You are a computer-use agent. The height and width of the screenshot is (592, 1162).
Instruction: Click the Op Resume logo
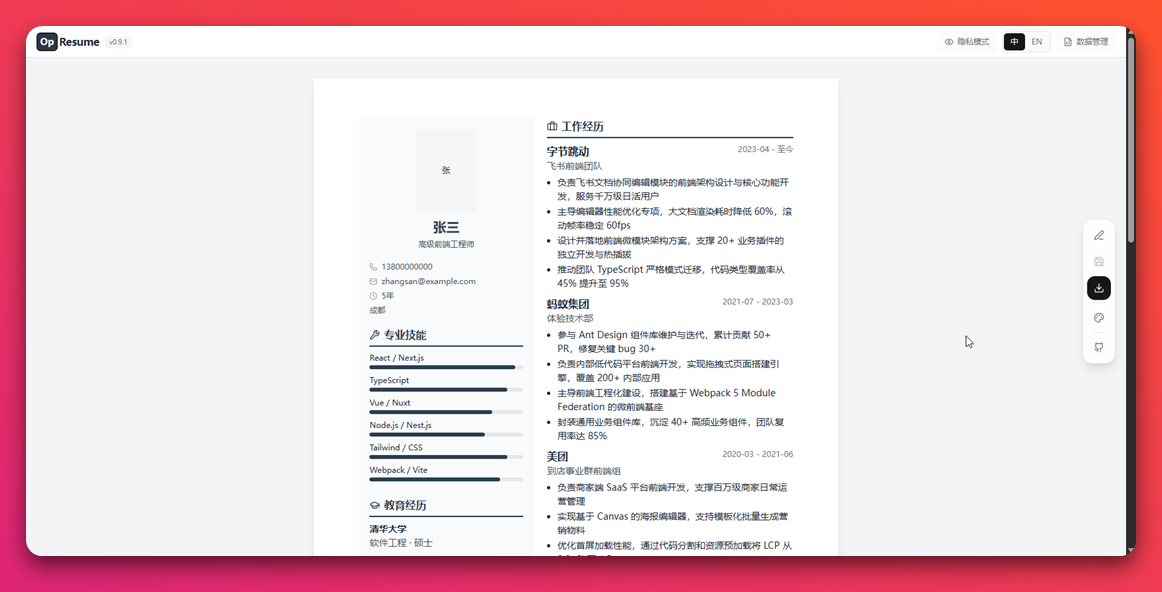click(66, 41)
